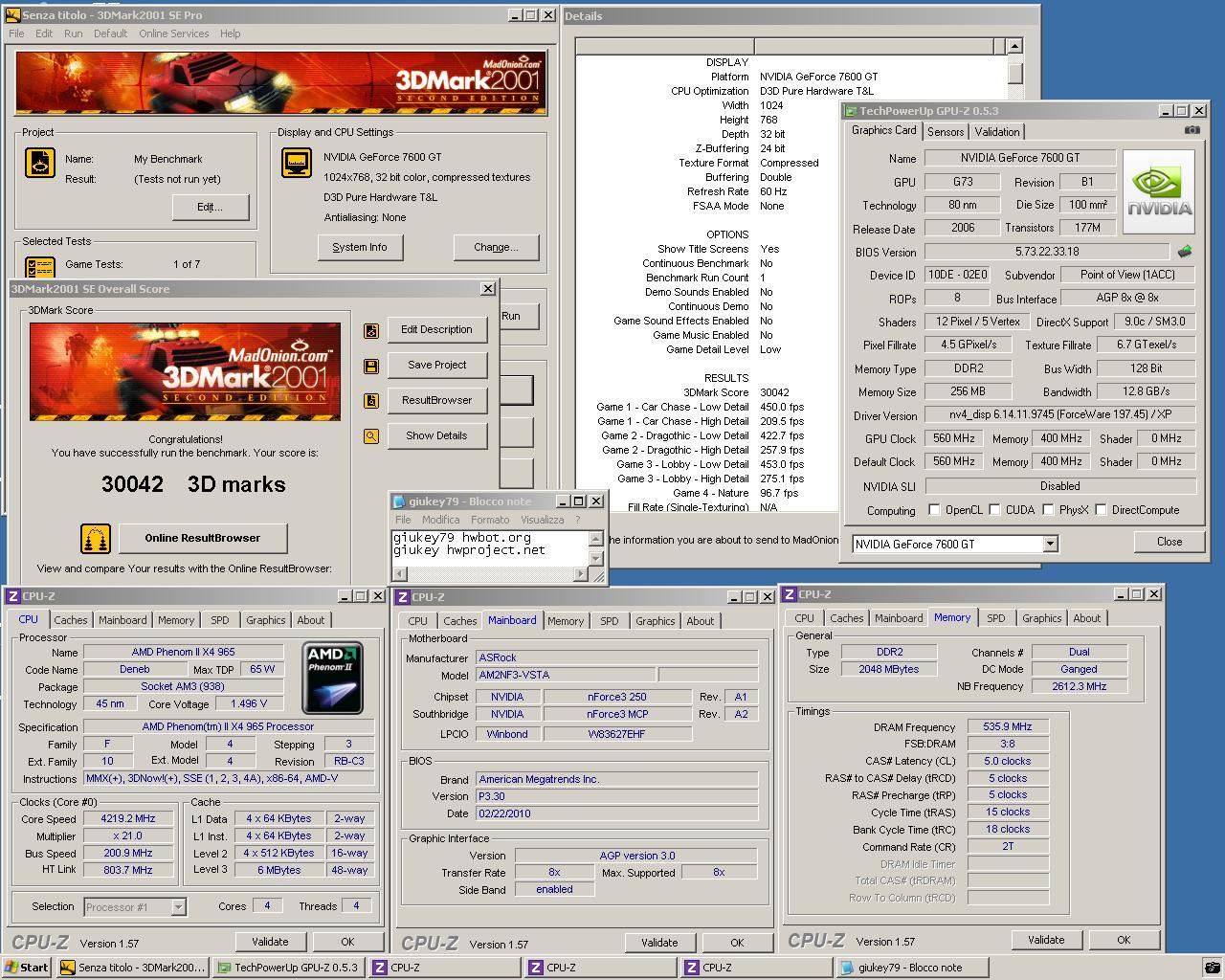Click the Edit Description button
Image resolution: width=1225 pixels, height=980 pixels.
click(x=436, y=330)
